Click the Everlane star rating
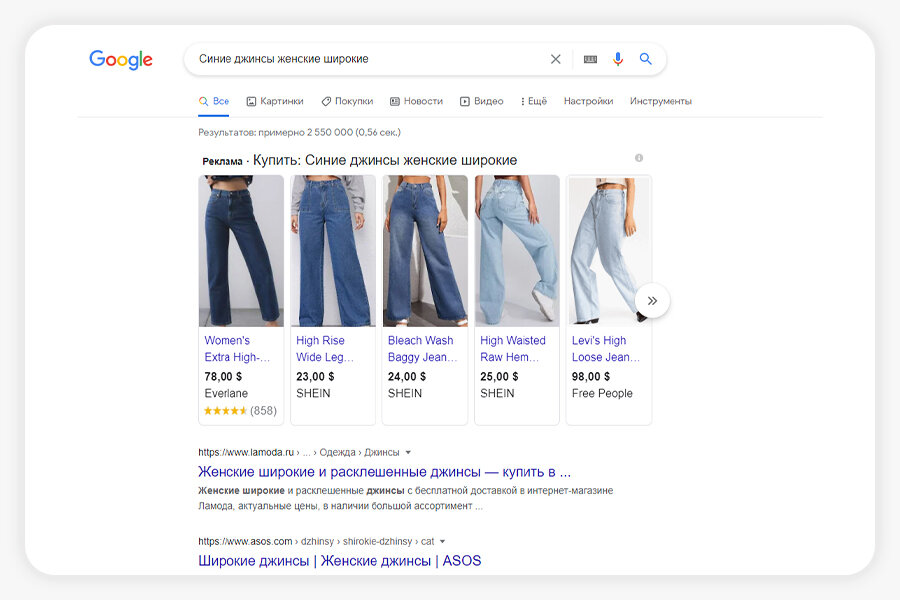 tap(226, 411)
